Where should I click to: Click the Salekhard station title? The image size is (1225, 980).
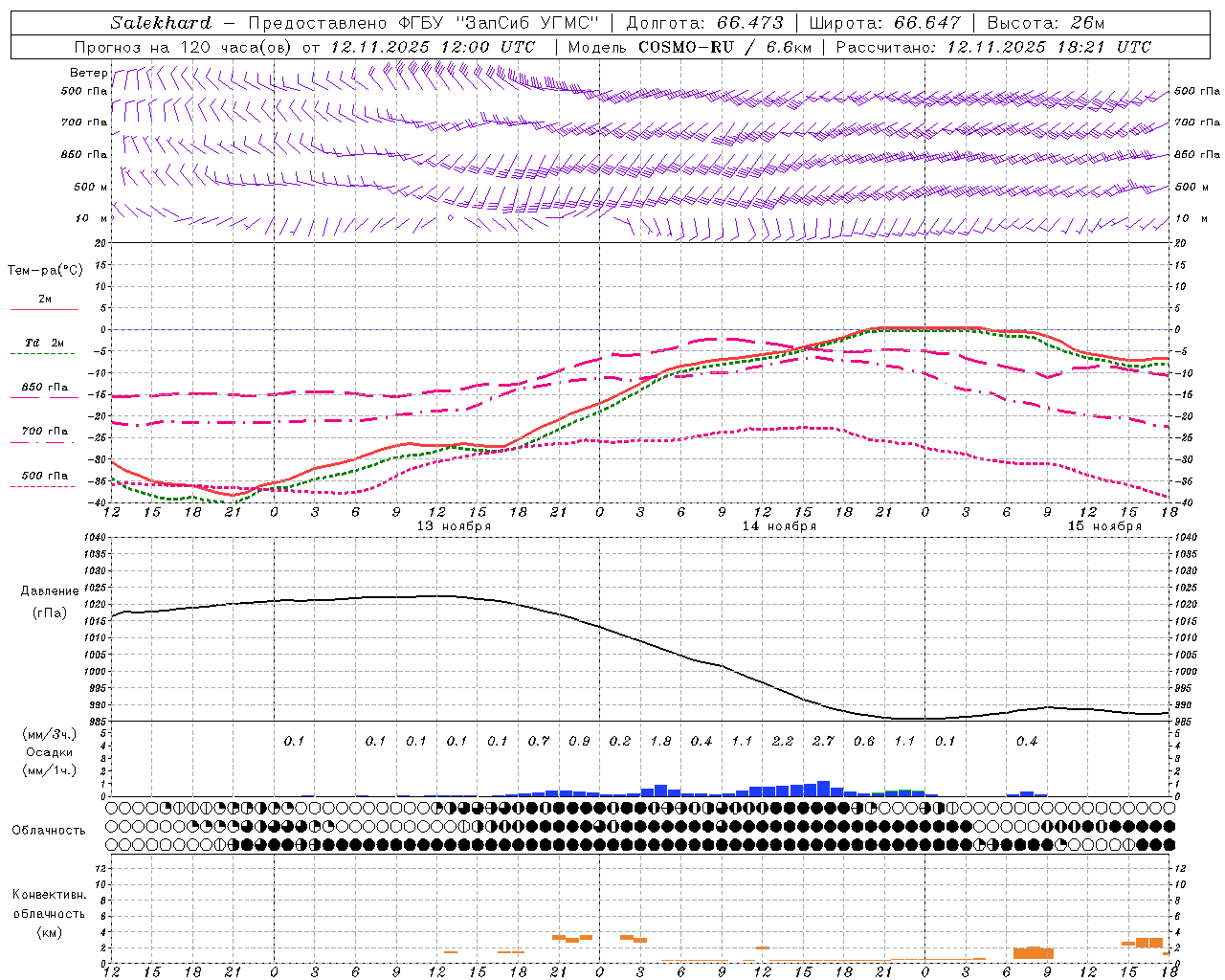[161, 23]
